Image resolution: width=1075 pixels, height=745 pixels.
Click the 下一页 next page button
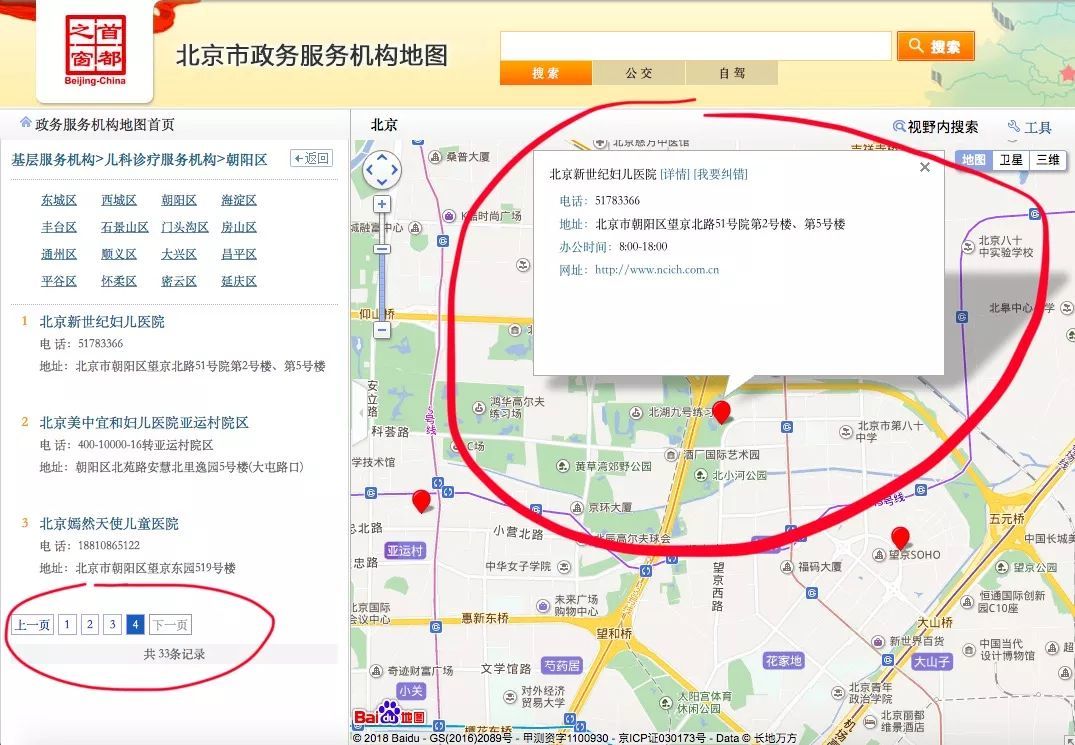170,625
